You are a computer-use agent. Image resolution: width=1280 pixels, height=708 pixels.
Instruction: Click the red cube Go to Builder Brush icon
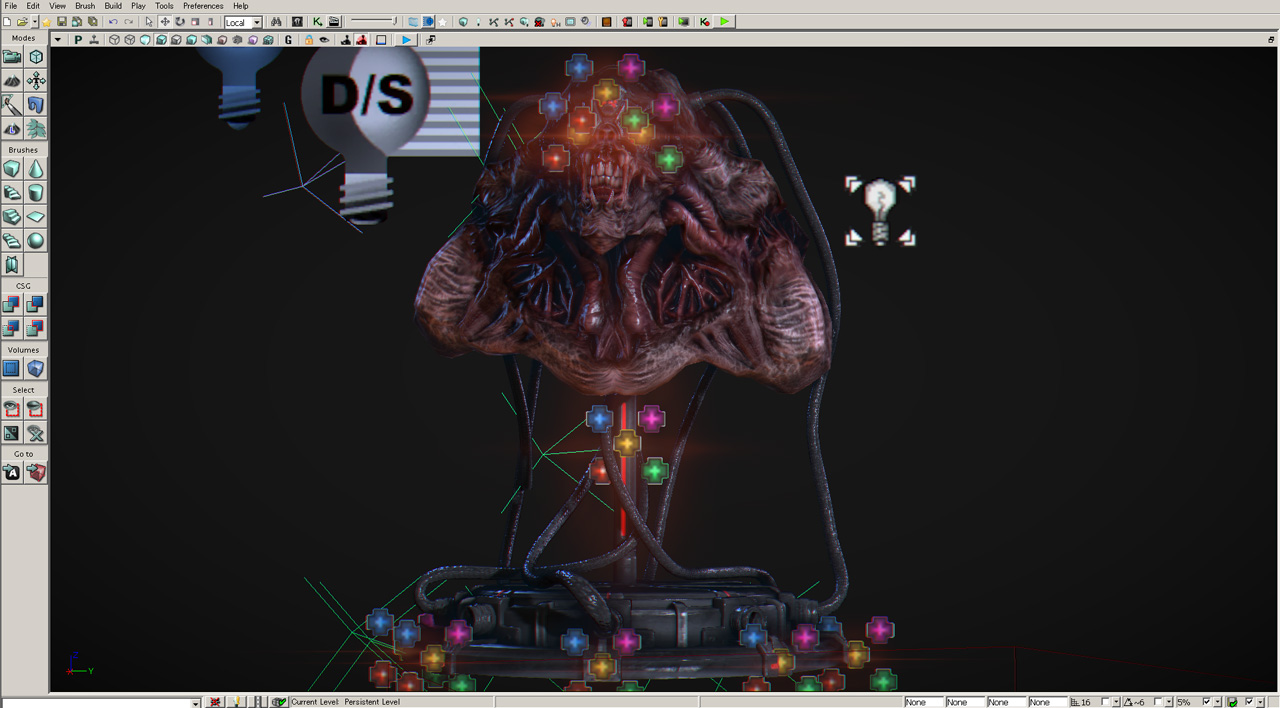point(36,473)
